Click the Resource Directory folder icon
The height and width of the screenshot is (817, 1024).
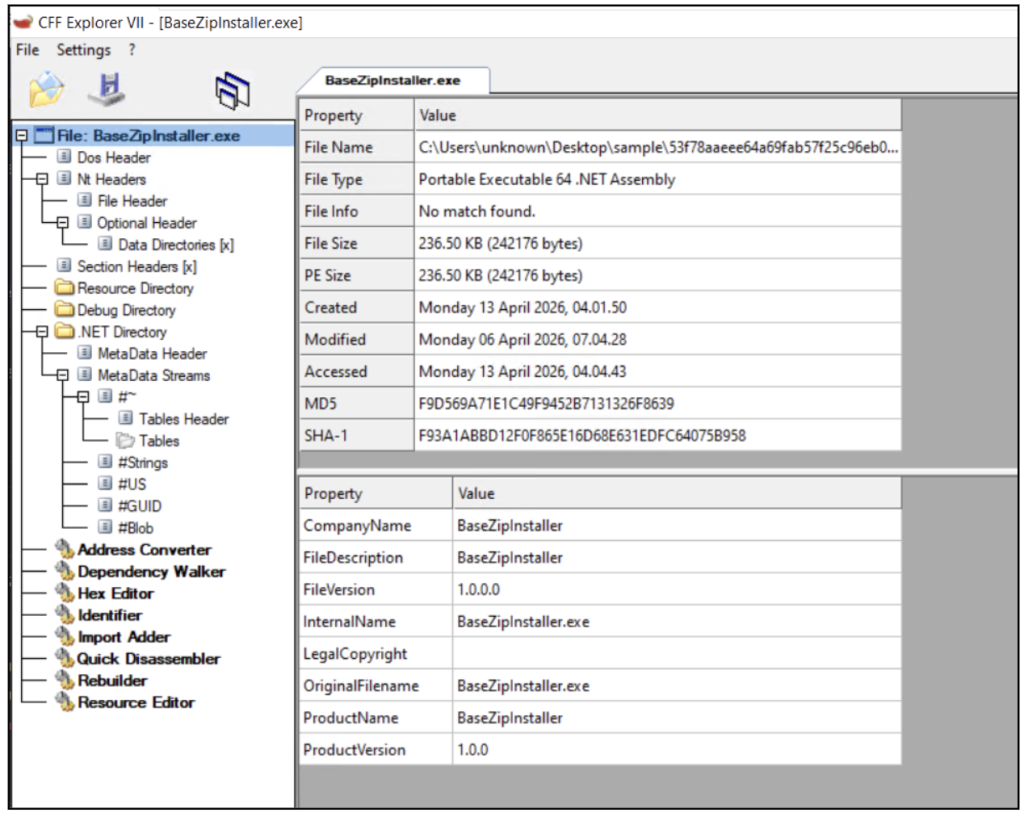click(x=64, y=288)
